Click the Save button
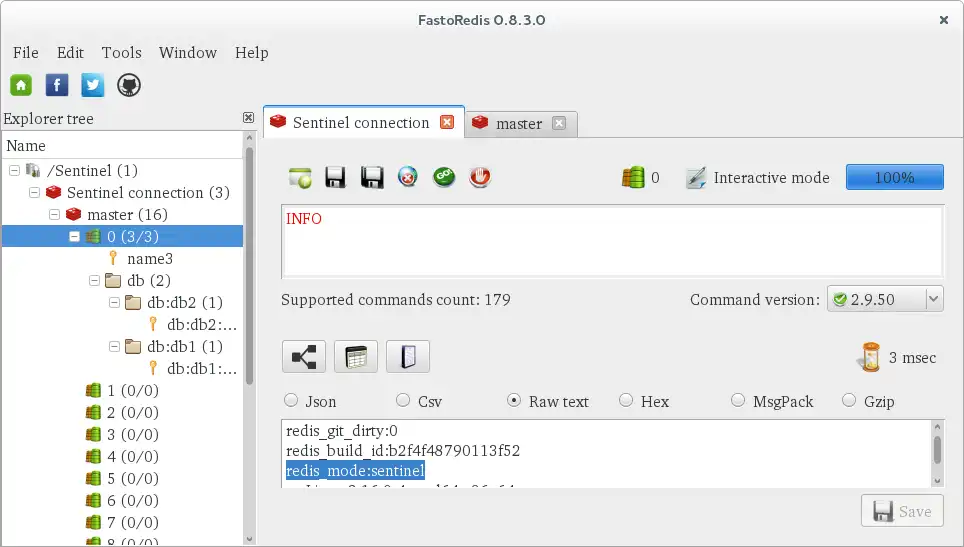Image resolution: width=964 pixels, height=547 pixels. (x=902, y=511)
